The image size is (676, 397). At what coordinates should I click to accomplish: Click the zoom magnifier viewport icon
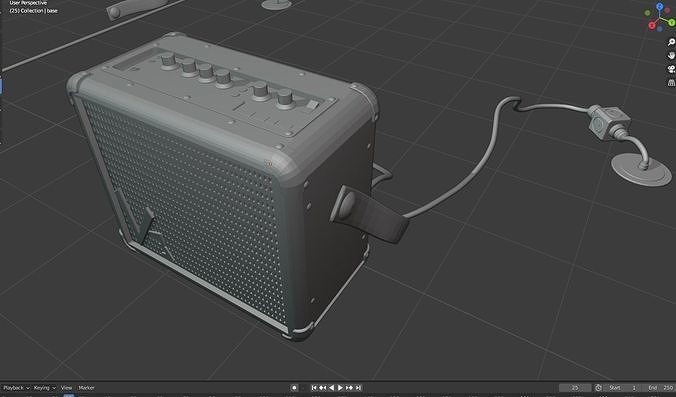671,42
